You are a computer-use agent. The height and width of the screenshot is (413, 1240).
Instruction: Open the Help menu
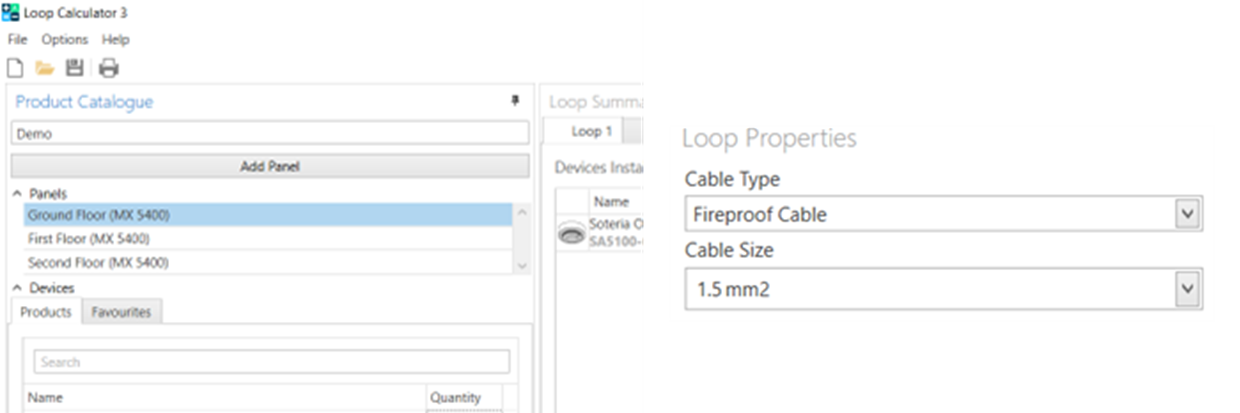(x=116, y=40)
